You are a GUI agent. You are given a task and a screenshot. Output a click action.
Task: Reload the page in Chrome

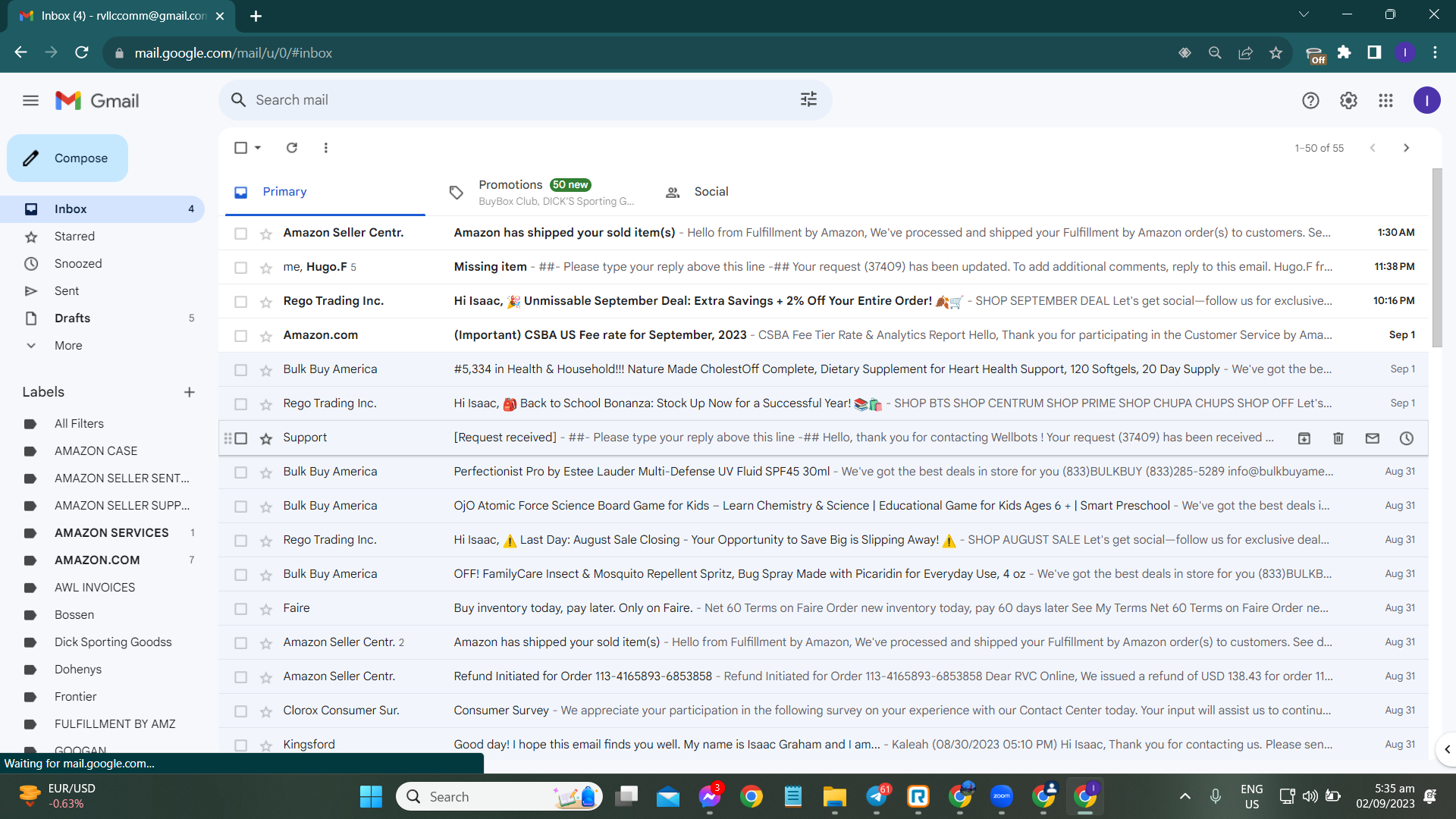(82, 52)
